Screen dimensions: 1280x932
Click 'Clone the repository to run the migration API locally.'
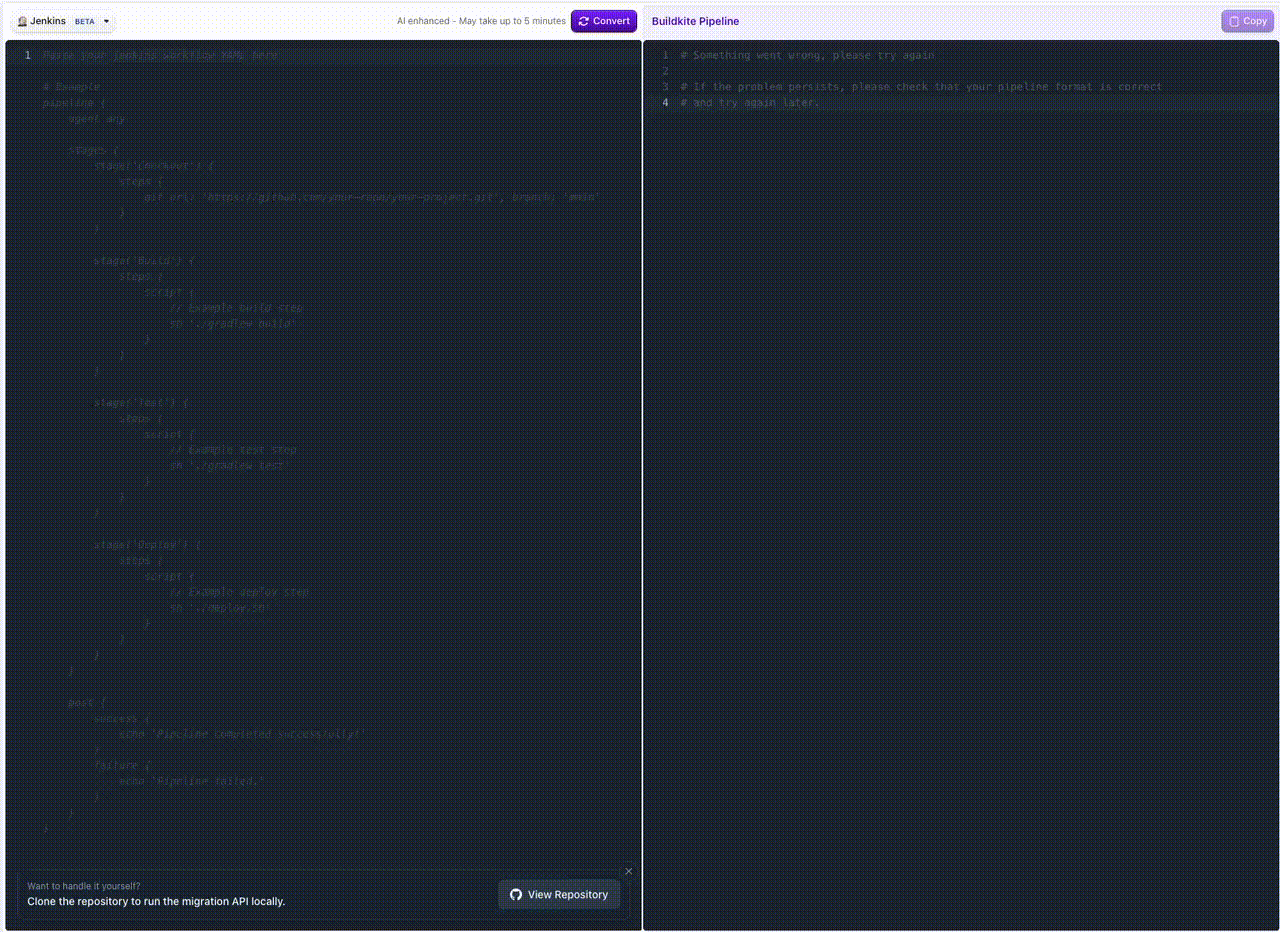pyautogui.click(x=156, y=902)
